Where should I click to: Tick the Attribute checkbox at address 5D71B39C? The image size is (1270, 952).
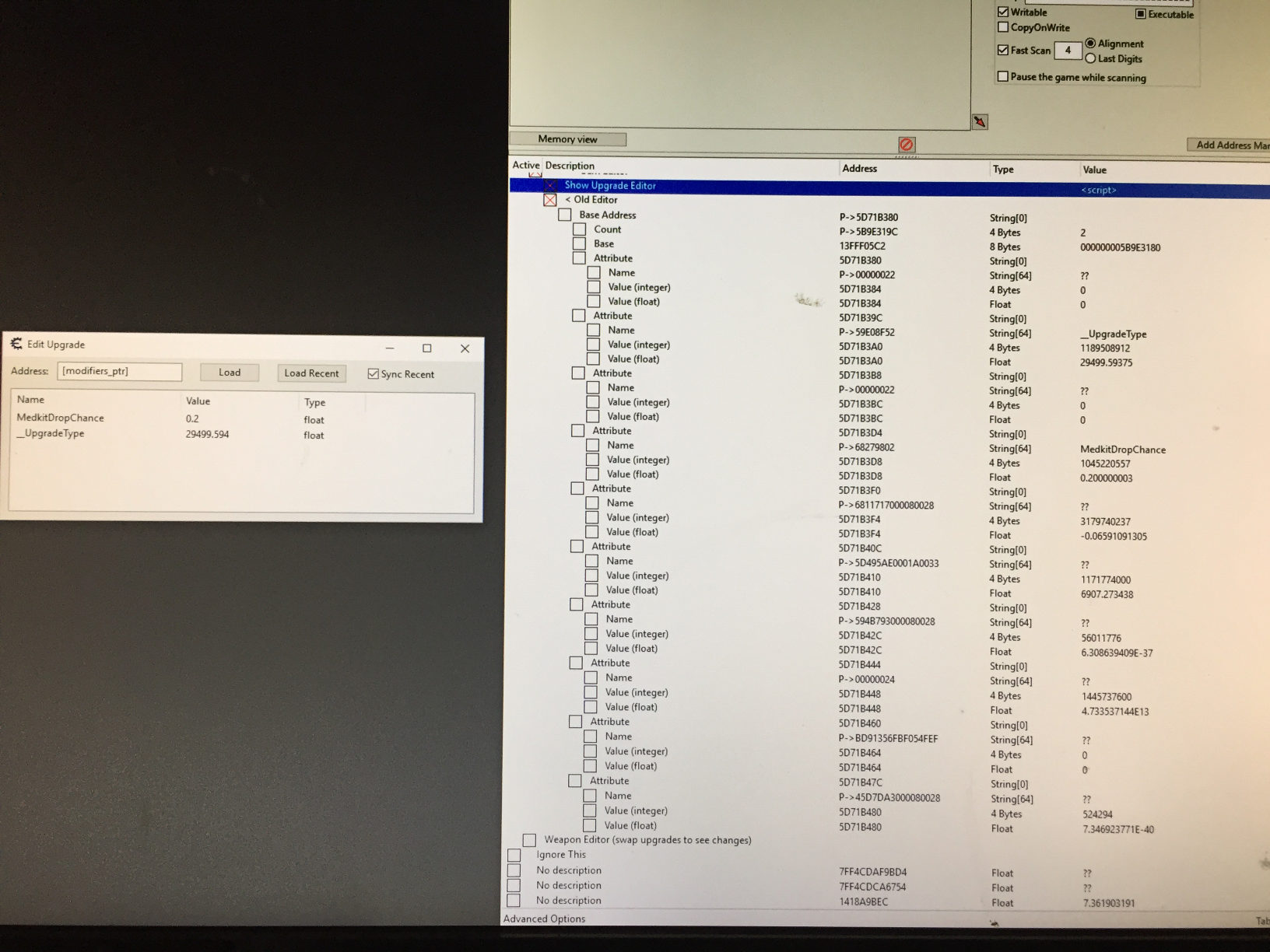pyautogui.click(x=579, y=316)
